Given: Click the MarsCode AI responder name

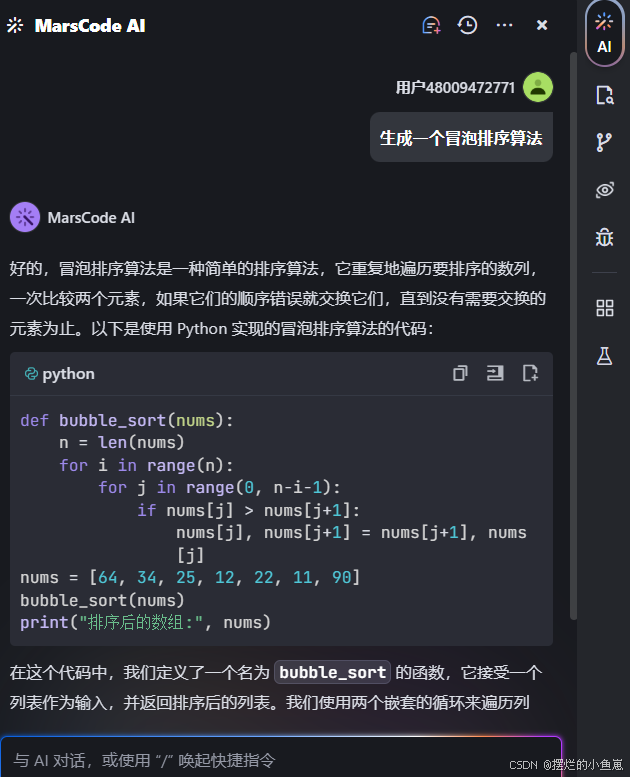Looking at the screenshot, I should [x=91, y=218].
